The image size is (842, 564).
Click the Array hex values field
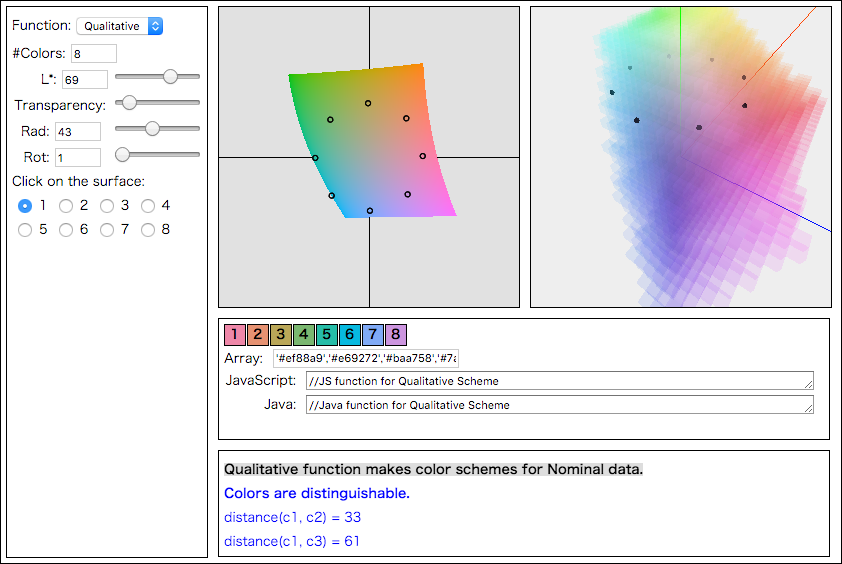point(366,358)
